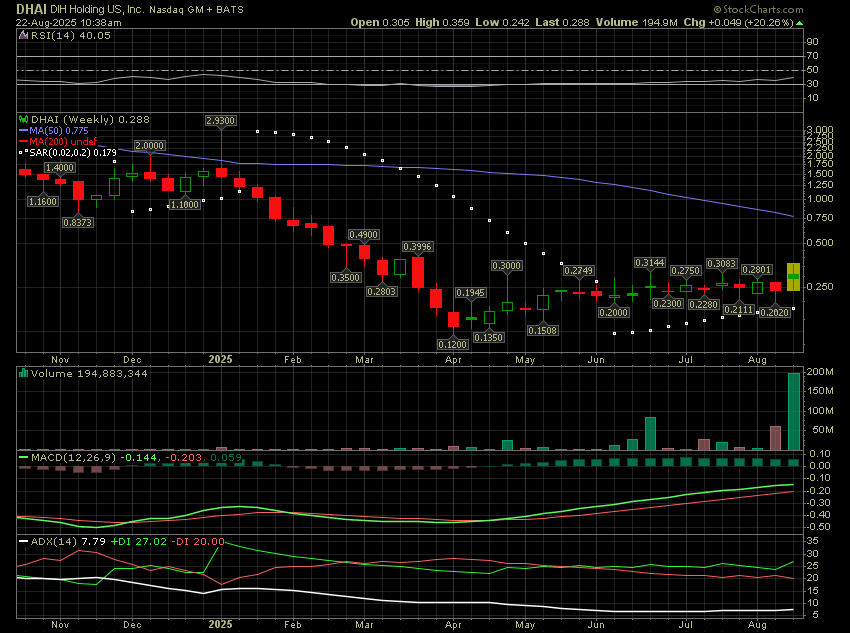Click the 0.1508 price label
Screen dimensions: 850x633
pos(543,331)
